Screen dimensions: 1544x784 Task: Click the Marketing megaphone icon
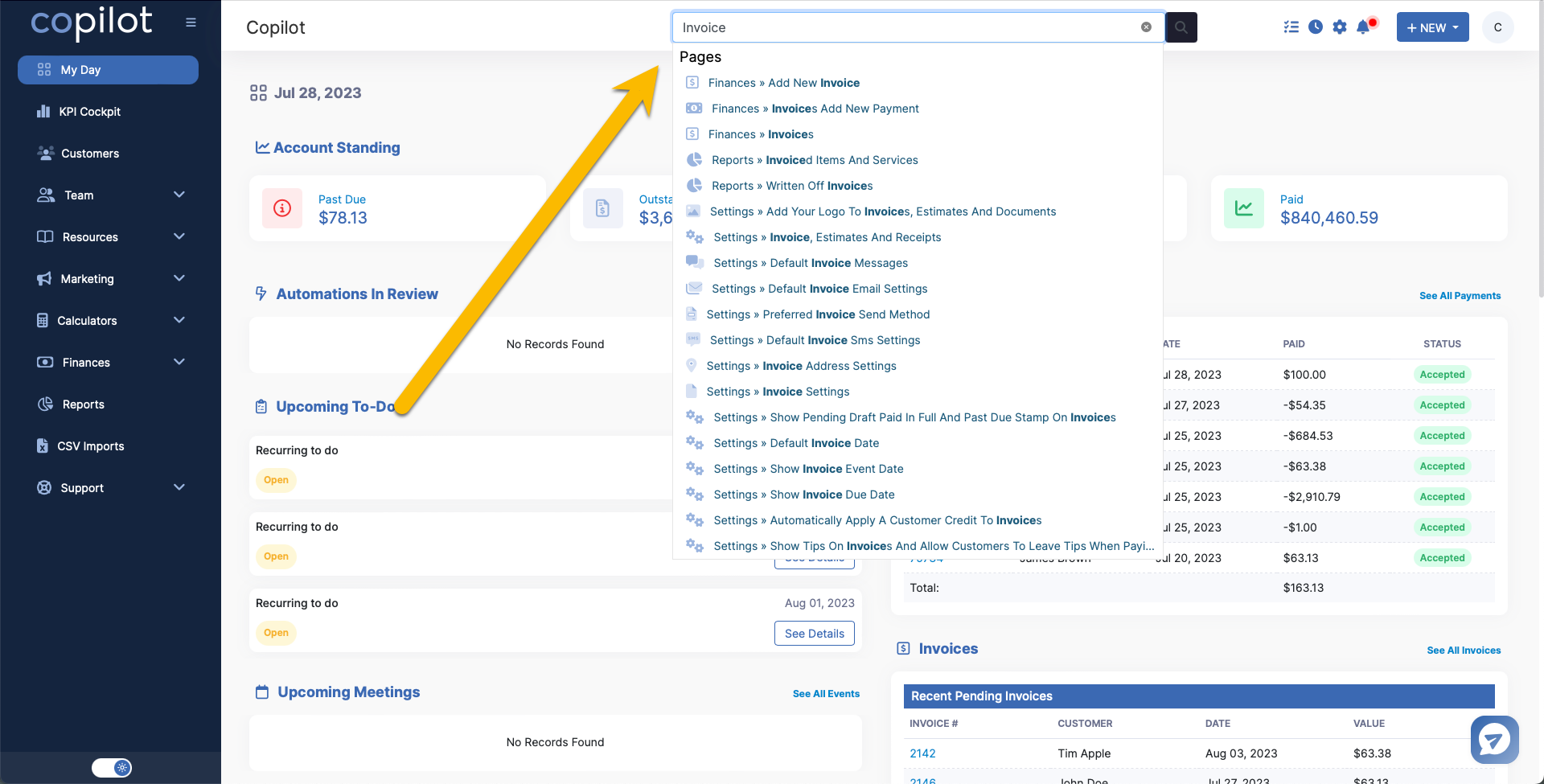[x=44, y=278]
